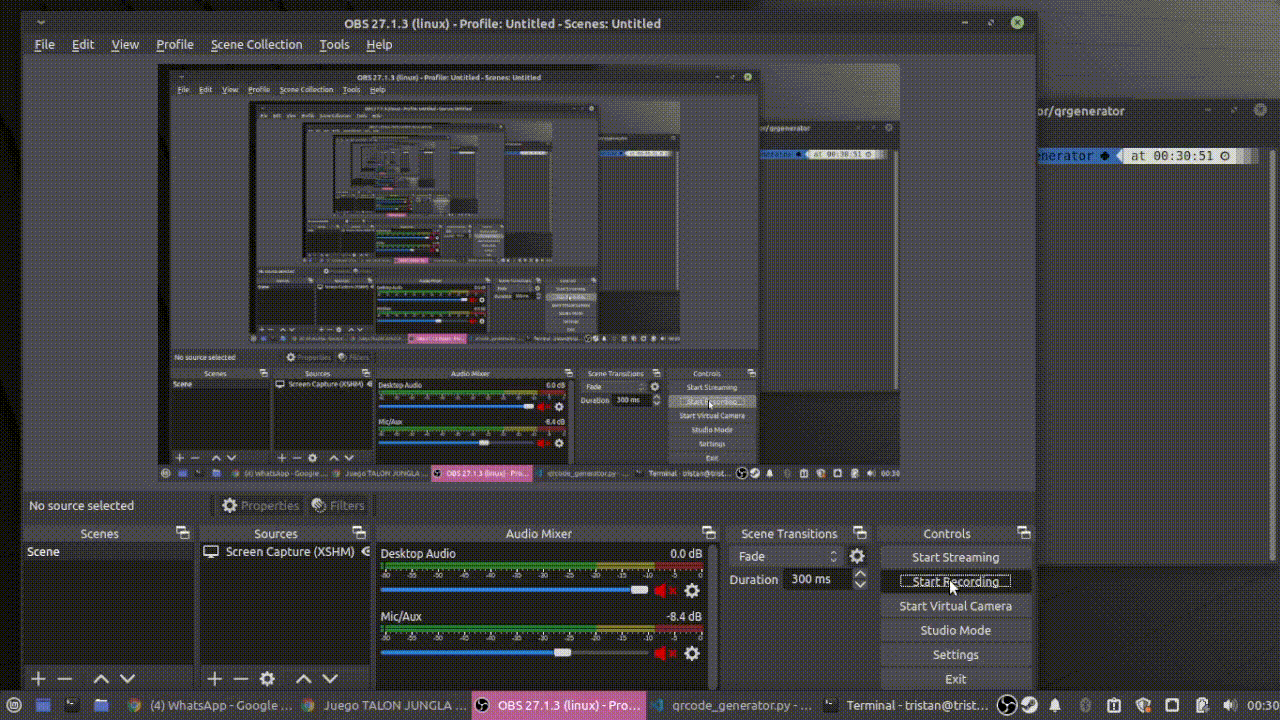Image resolution: width=1280 pixels, height=720 pixels.
Task: Enable Studio Mode
Action: 955,630
